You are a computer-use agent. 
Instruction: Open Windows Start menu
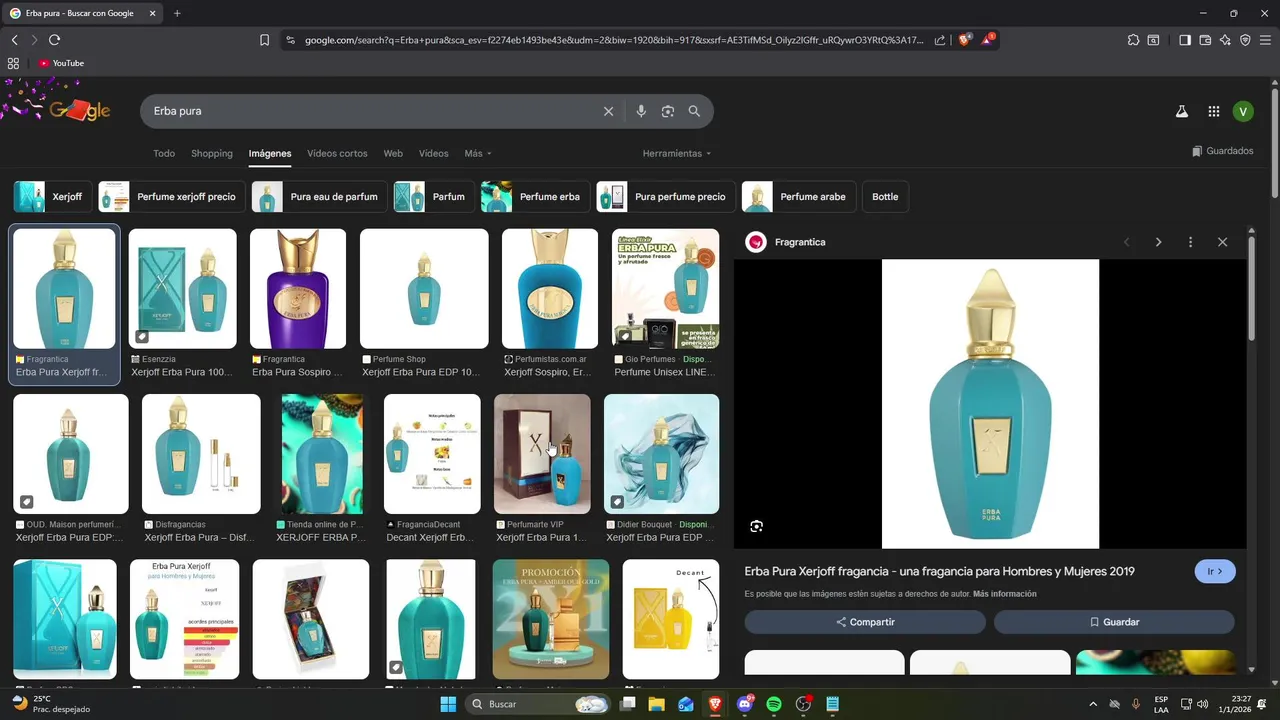coord(448,704)
